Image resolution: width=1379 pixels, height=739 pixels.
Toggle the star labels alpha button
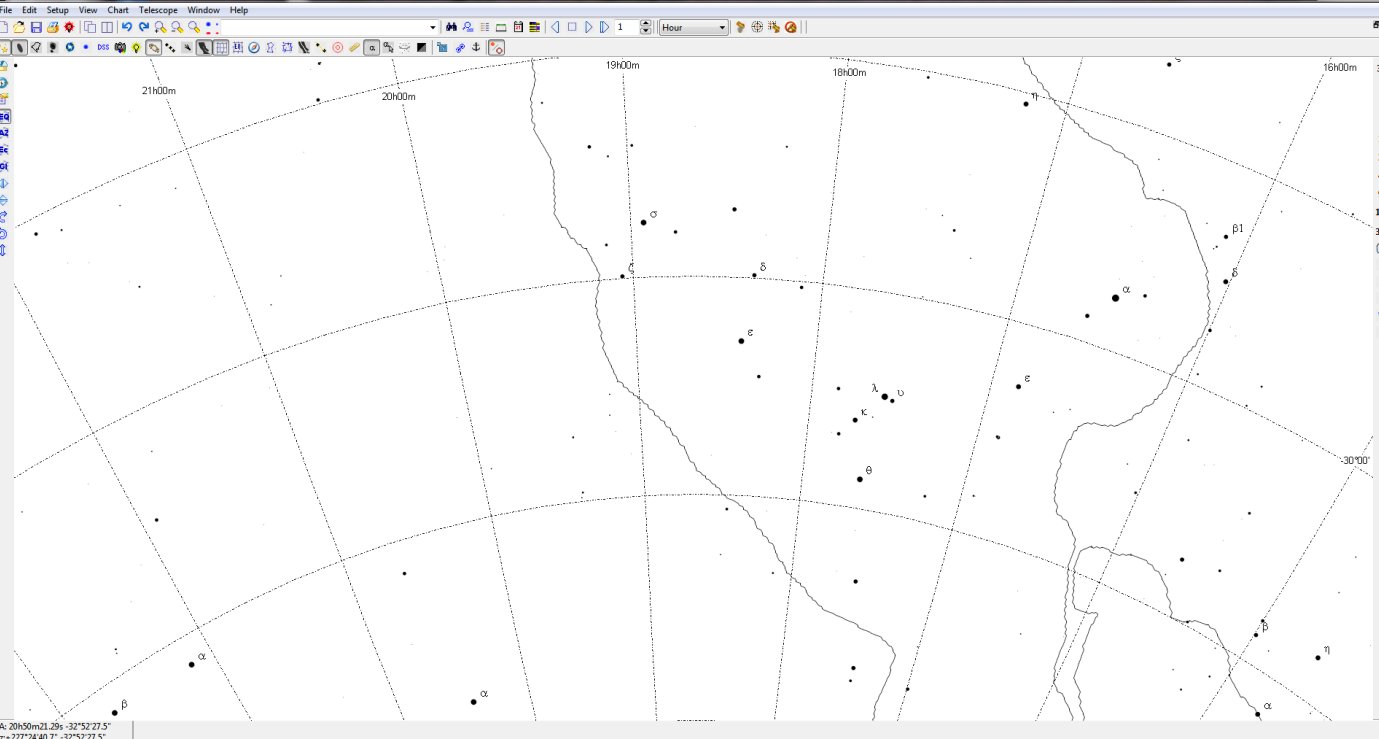click(x=372, y=47)
